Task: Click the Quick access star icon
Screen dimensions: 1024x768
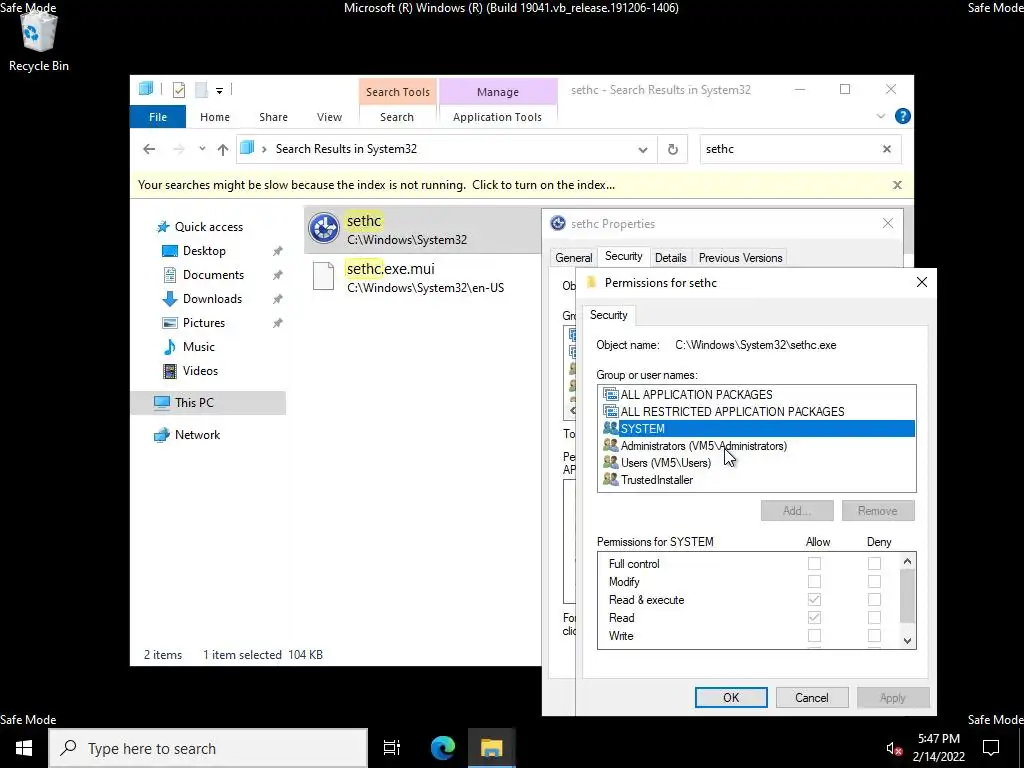Action: pyautogui.click(x=163, y=227)
